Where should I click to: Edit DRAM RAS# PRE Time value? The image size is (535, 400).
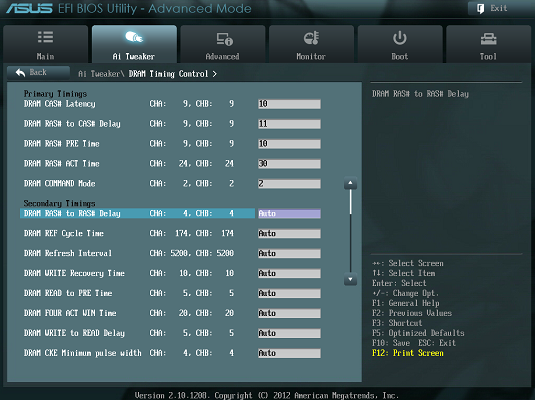tap(289, 144)
